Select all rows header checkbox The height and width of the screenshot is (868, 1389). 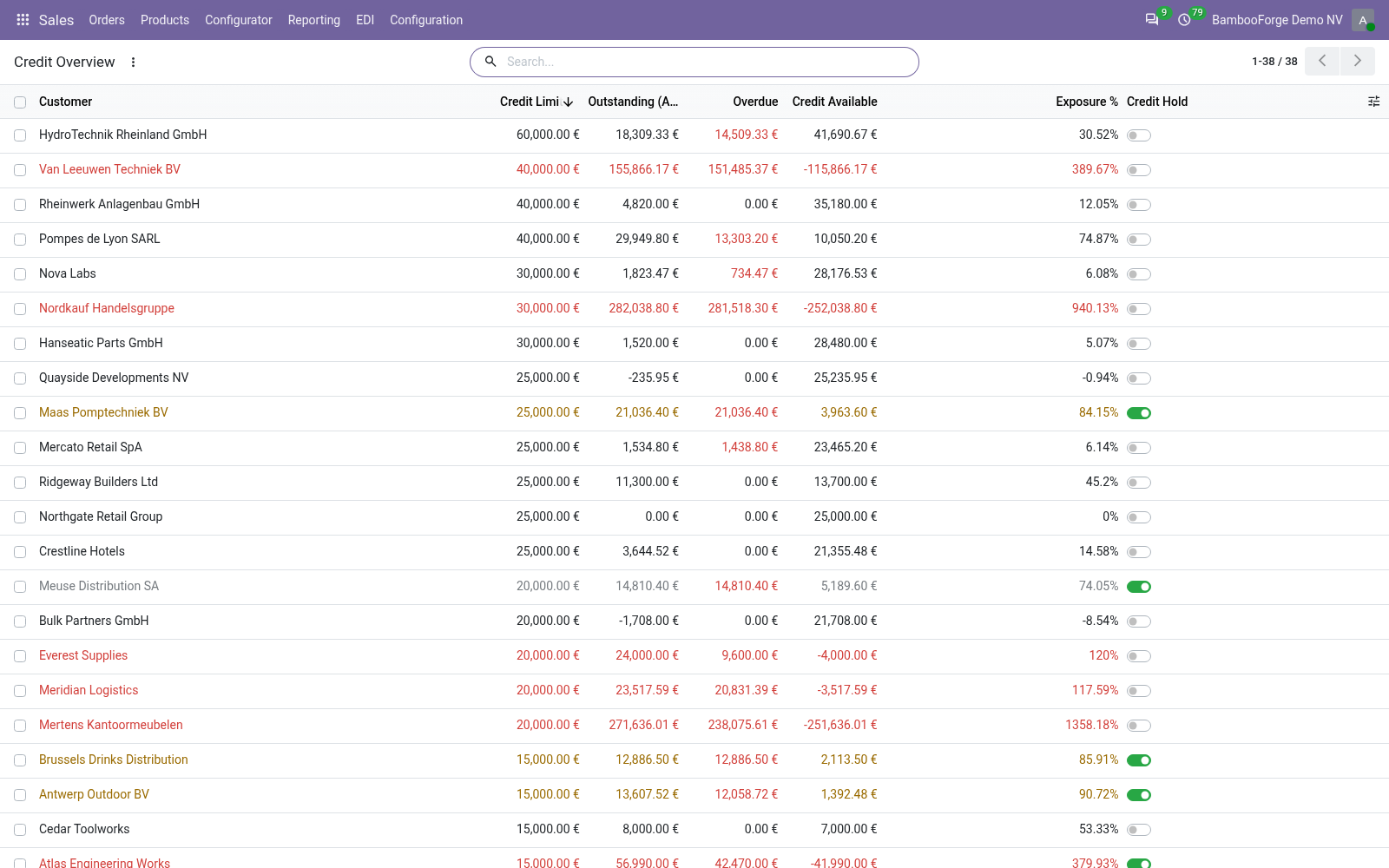20,102
